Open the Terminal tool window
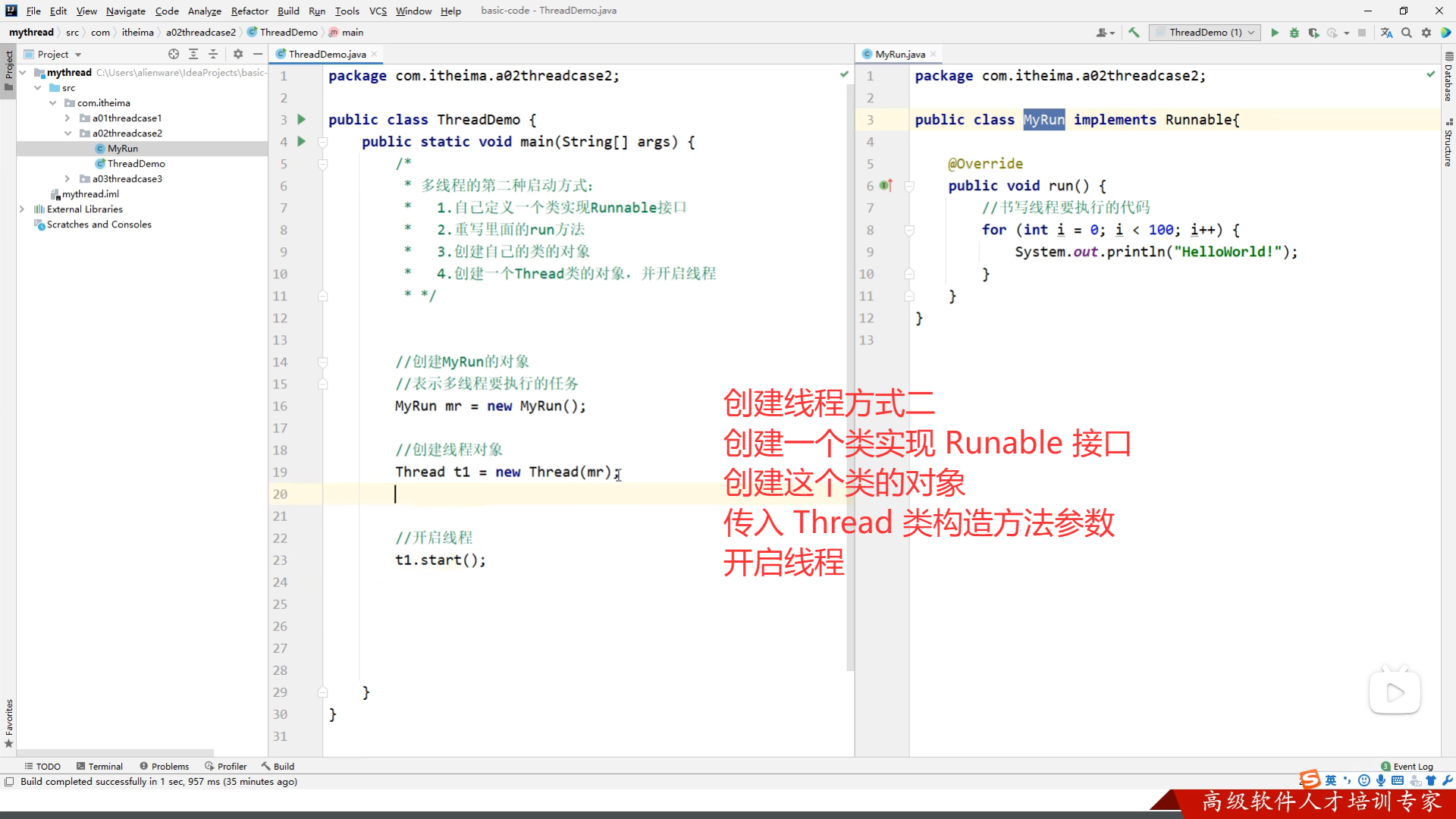1456x819 pixels. 99,766
